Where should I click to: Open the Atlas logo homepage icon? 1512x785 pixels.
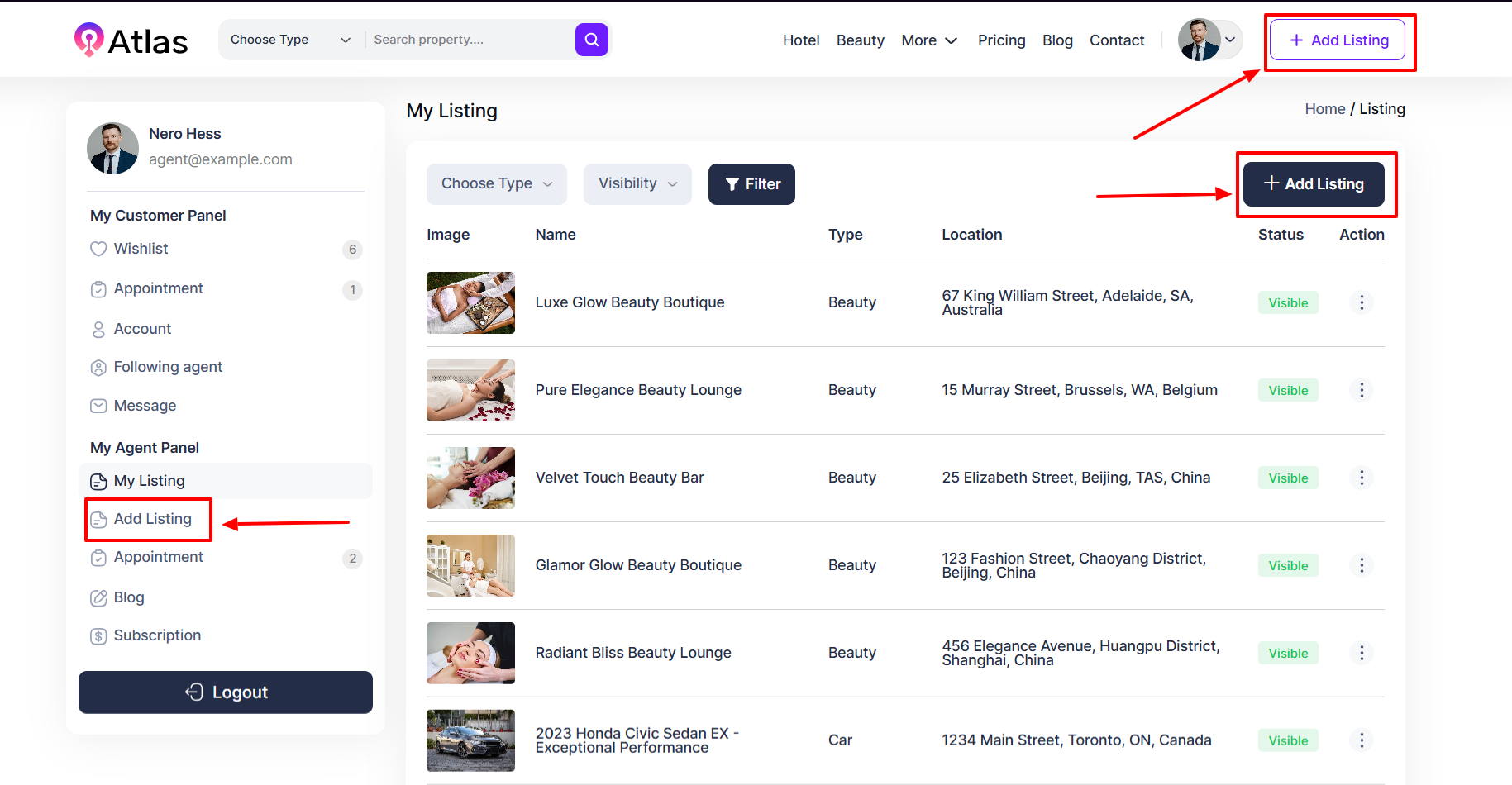pos(88,39)
